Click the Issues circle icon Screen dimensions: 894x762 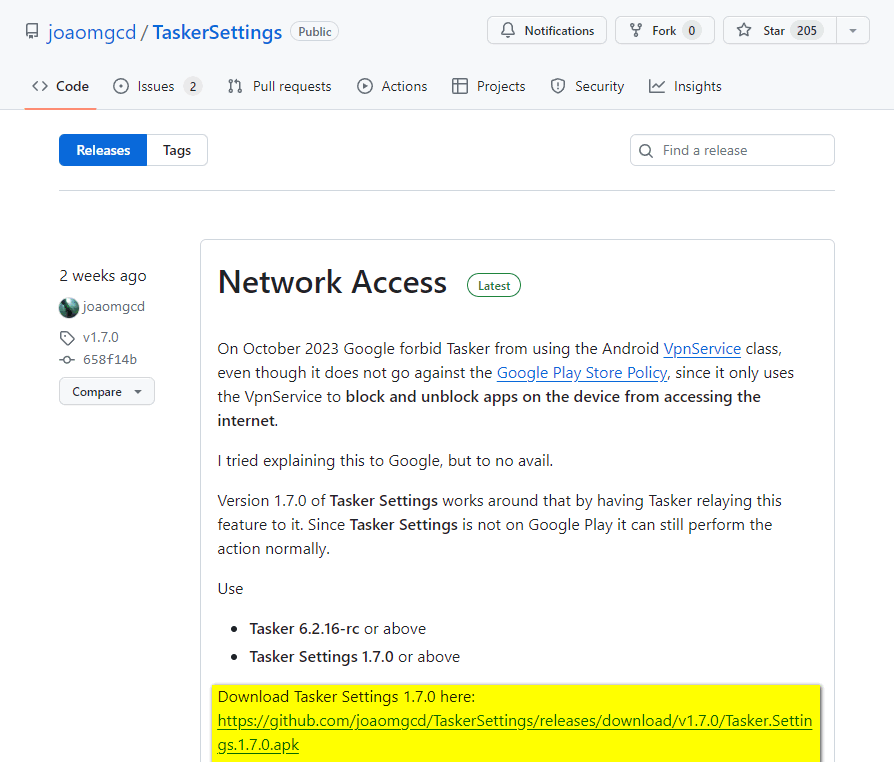click(x=121, y=86)
